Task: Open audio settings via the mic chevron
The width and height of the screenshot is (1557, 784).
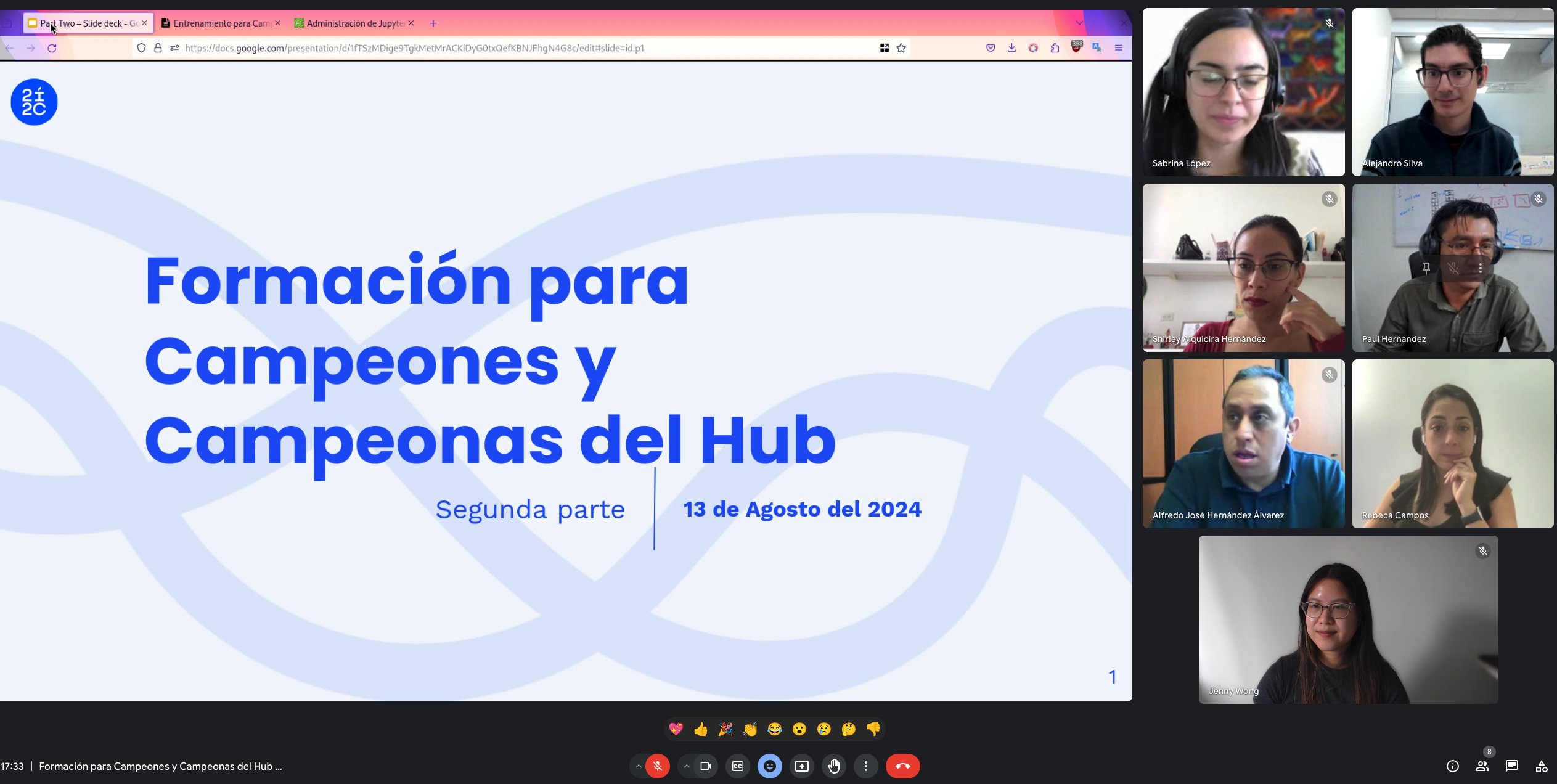Action: [638, 766]
